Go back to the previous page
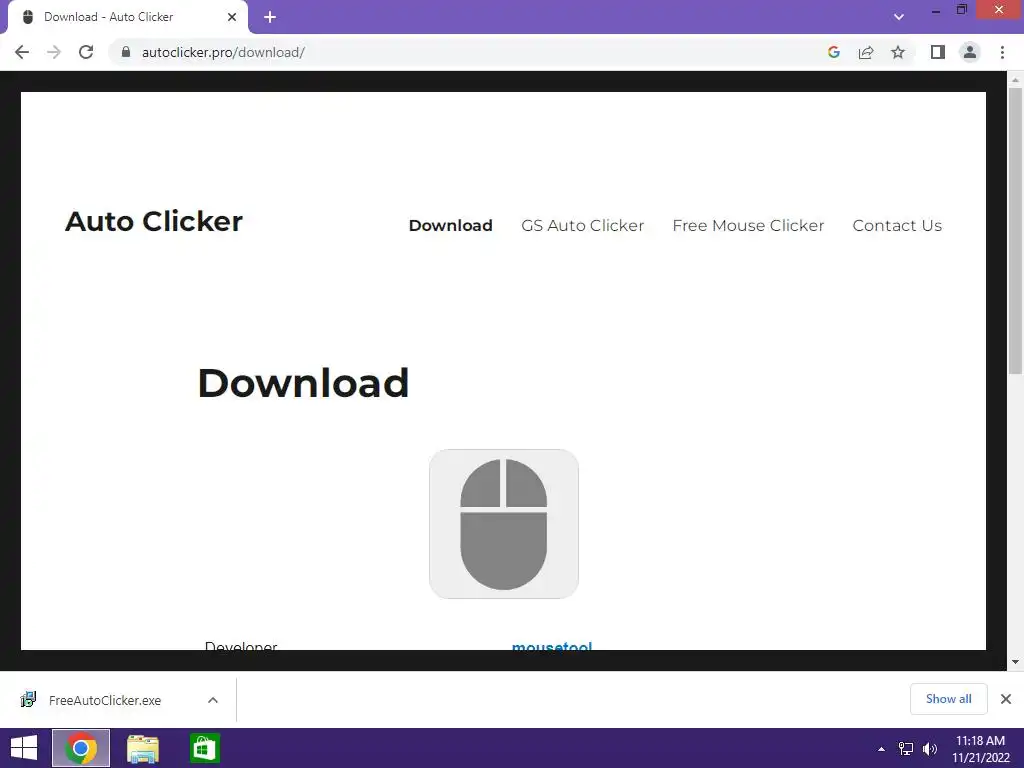This screenshot has width=1024, height=768. pos(22,52)
